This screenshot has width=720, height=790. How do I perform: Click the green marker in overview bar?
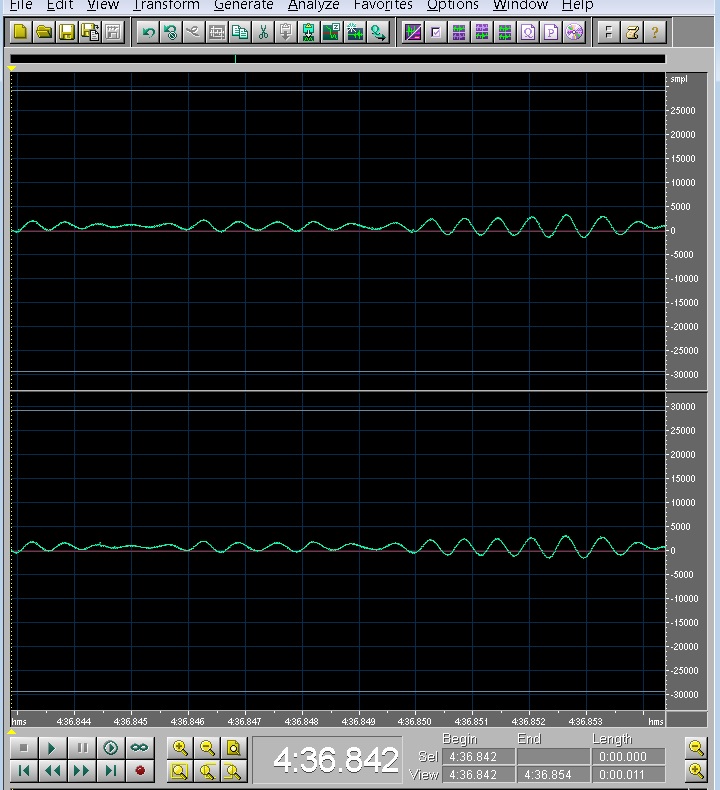coord(235,59)
